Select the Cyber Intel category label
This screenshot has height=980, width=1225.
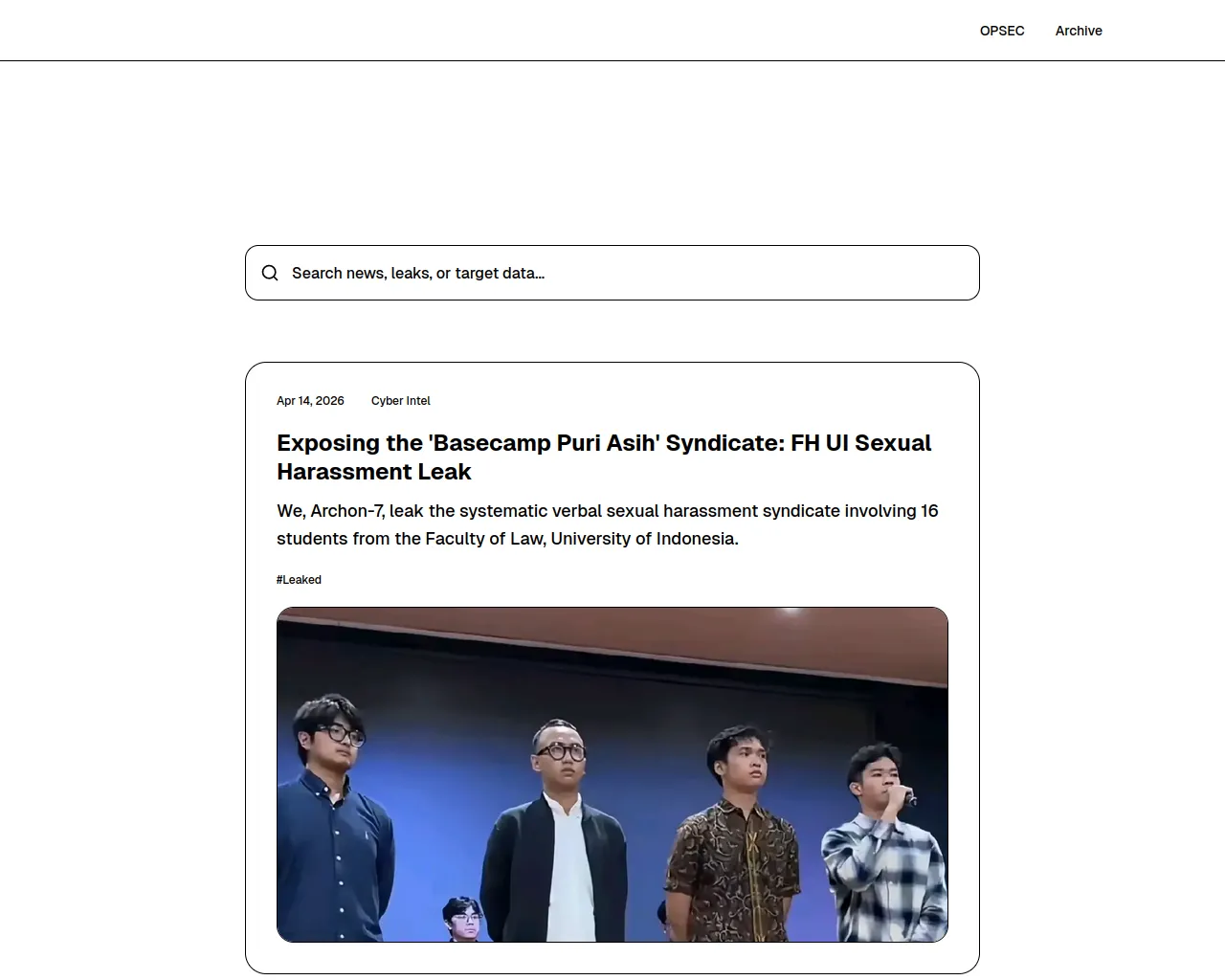tap(400, 401)
